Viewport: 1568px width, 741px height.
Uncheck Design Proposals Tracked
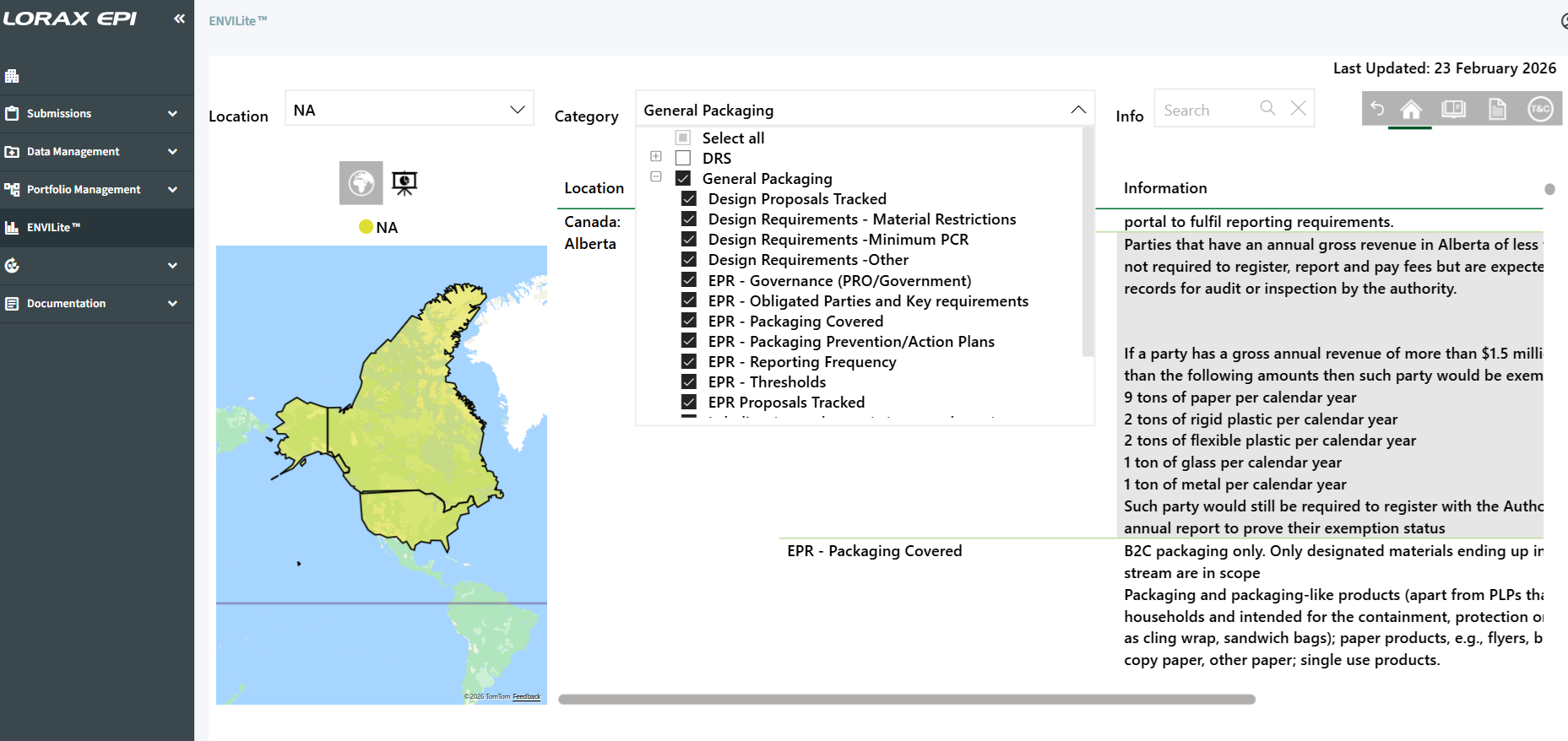point(689,199)
